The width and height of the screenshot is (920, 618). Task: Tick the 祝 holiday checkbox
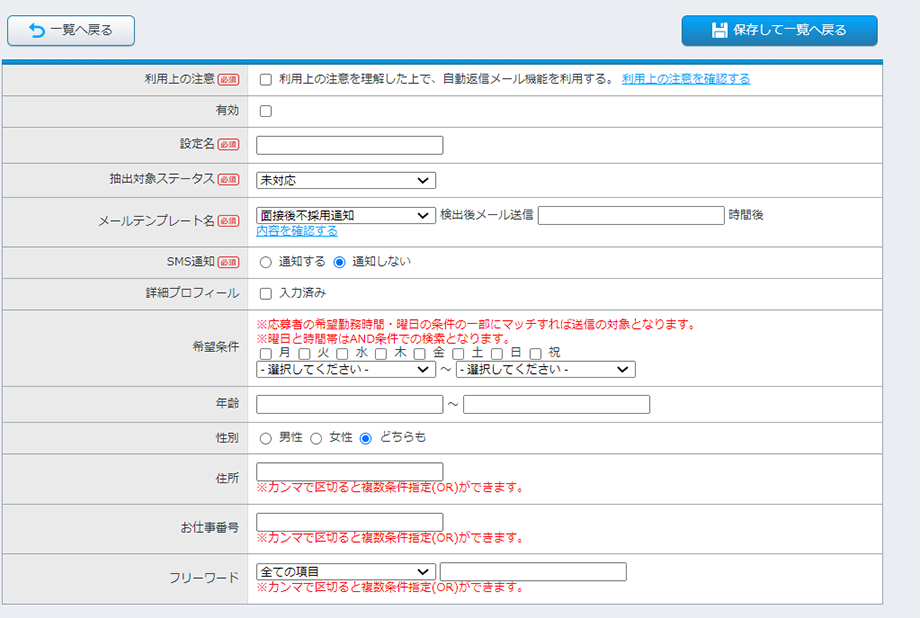point(536,353)
